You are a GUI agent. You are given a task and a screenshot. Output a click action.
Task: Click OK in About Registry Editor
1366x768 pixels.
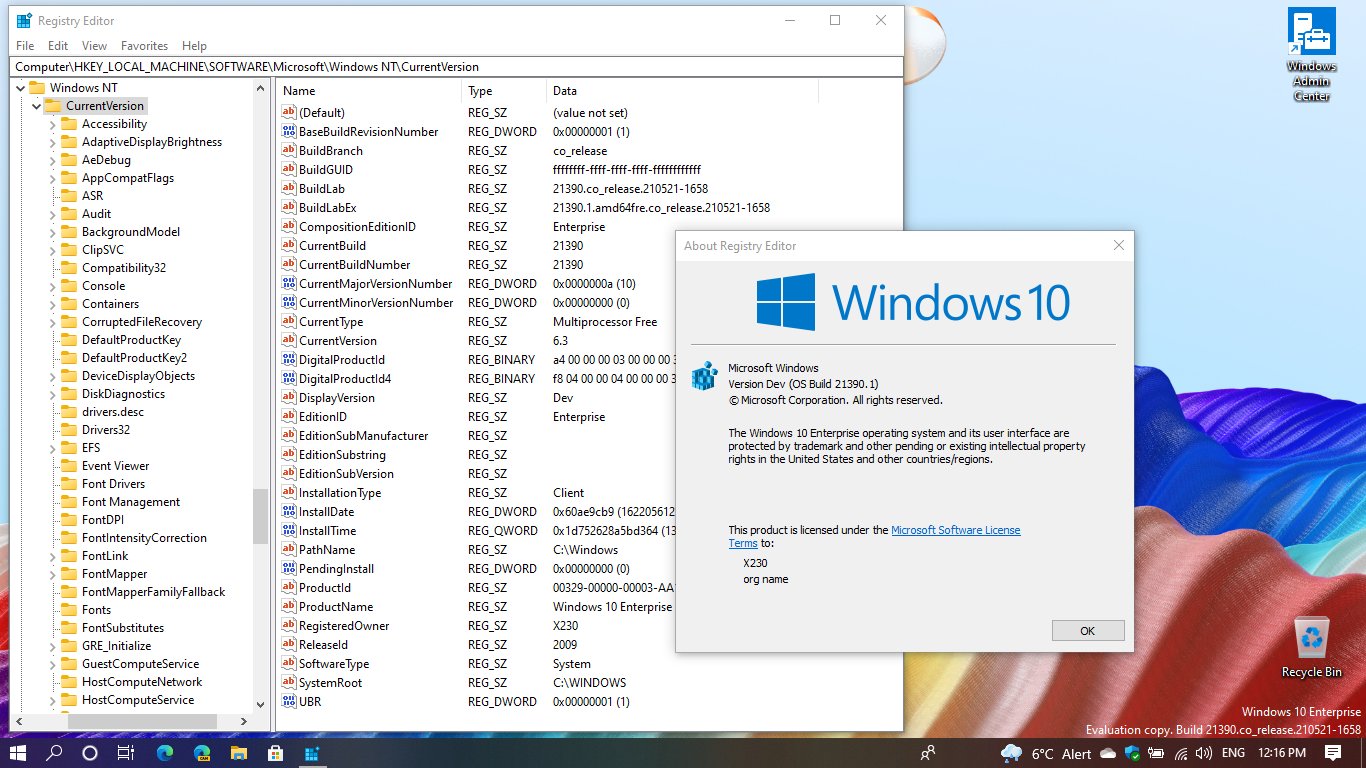pyautogui.click(x=1088, y=630)
